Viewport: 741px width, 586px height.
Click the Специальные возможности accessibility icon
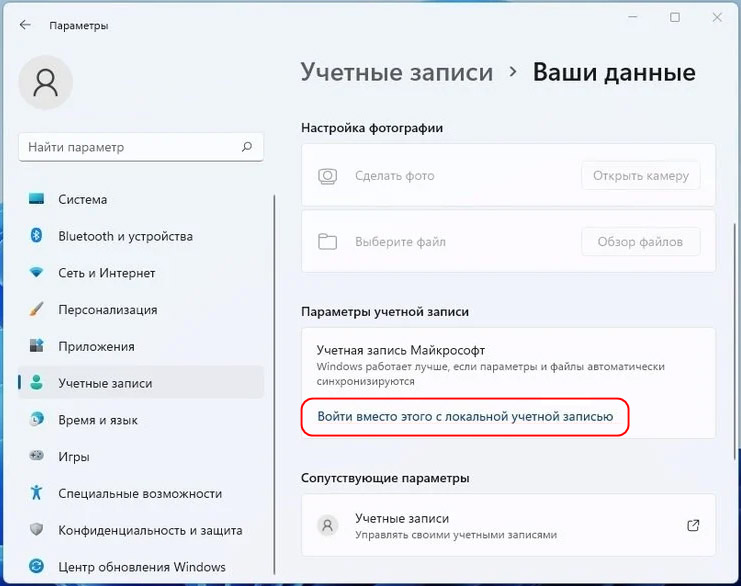click(36, 493)
